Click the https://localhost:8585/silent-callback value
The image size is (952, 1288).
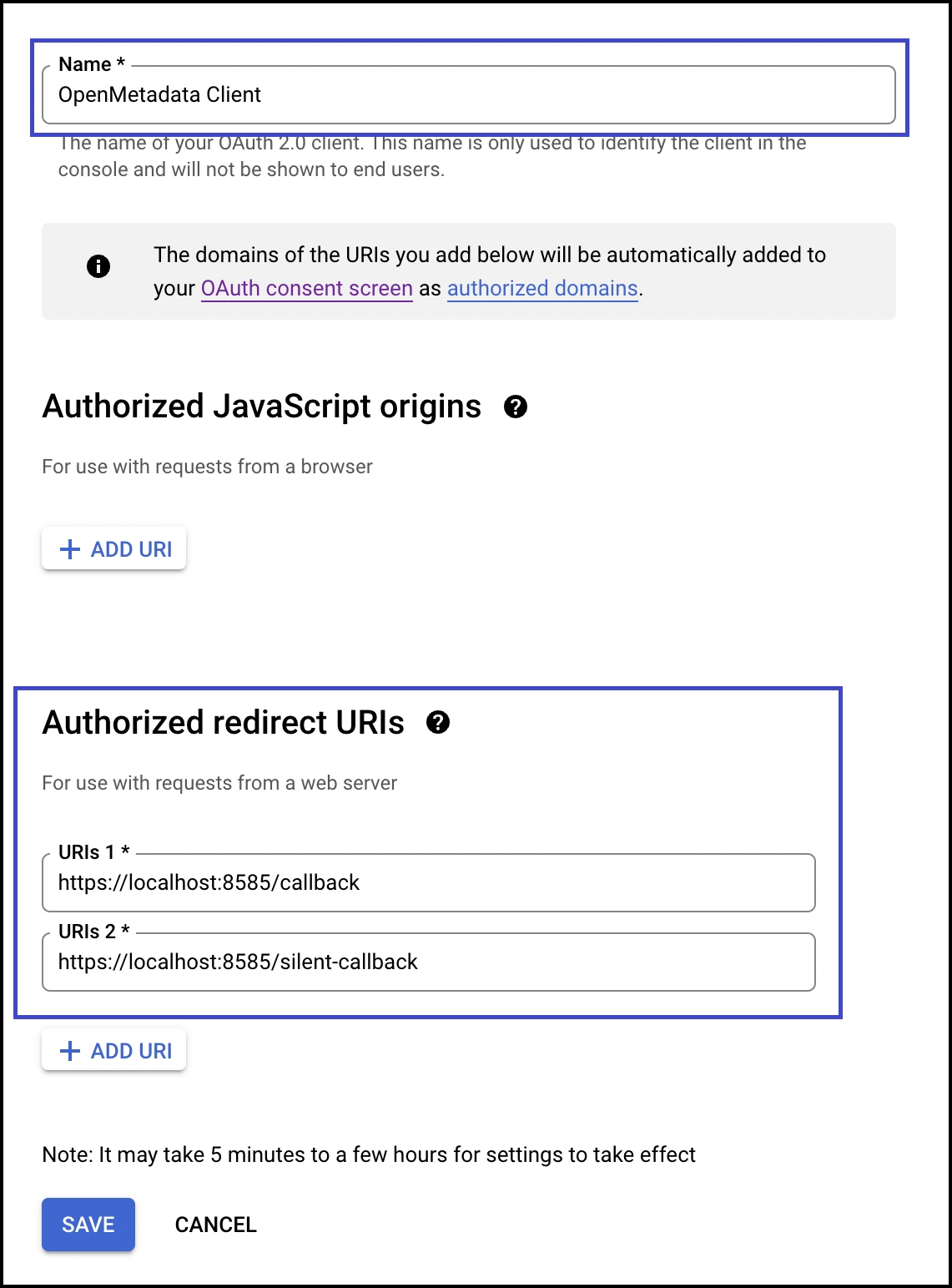(238, 962)
